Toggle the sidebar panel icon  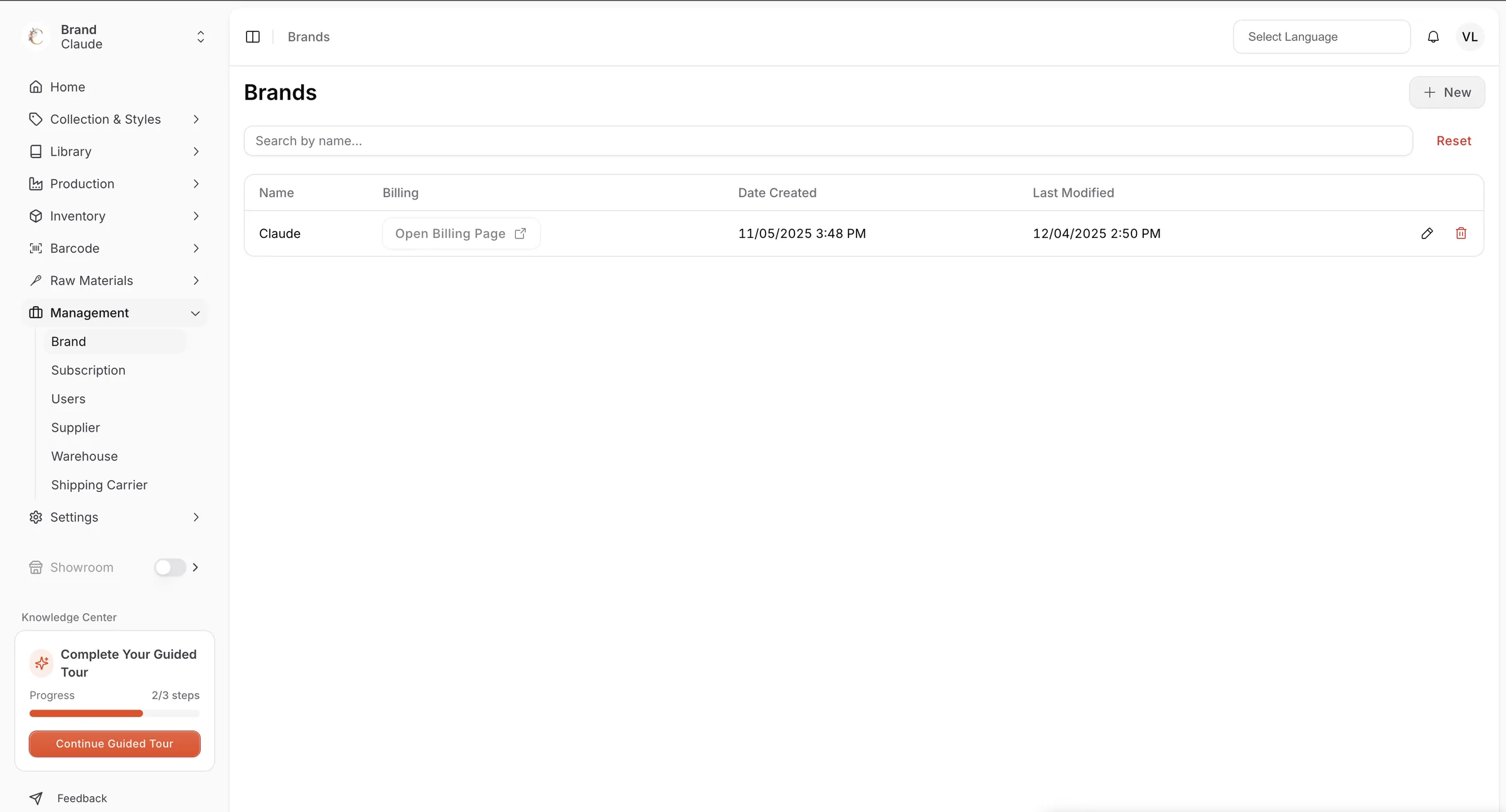[253, 36]
